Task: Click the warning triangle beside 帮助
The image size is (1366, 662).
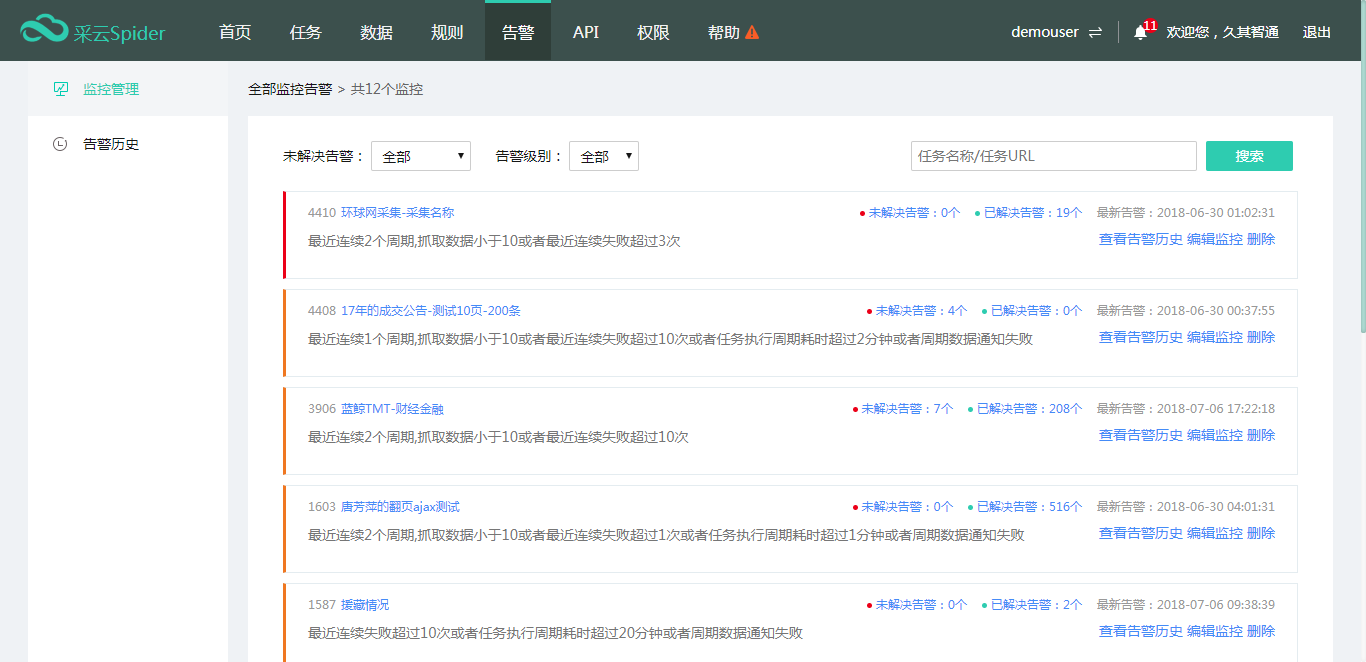Action: point(752,32)
